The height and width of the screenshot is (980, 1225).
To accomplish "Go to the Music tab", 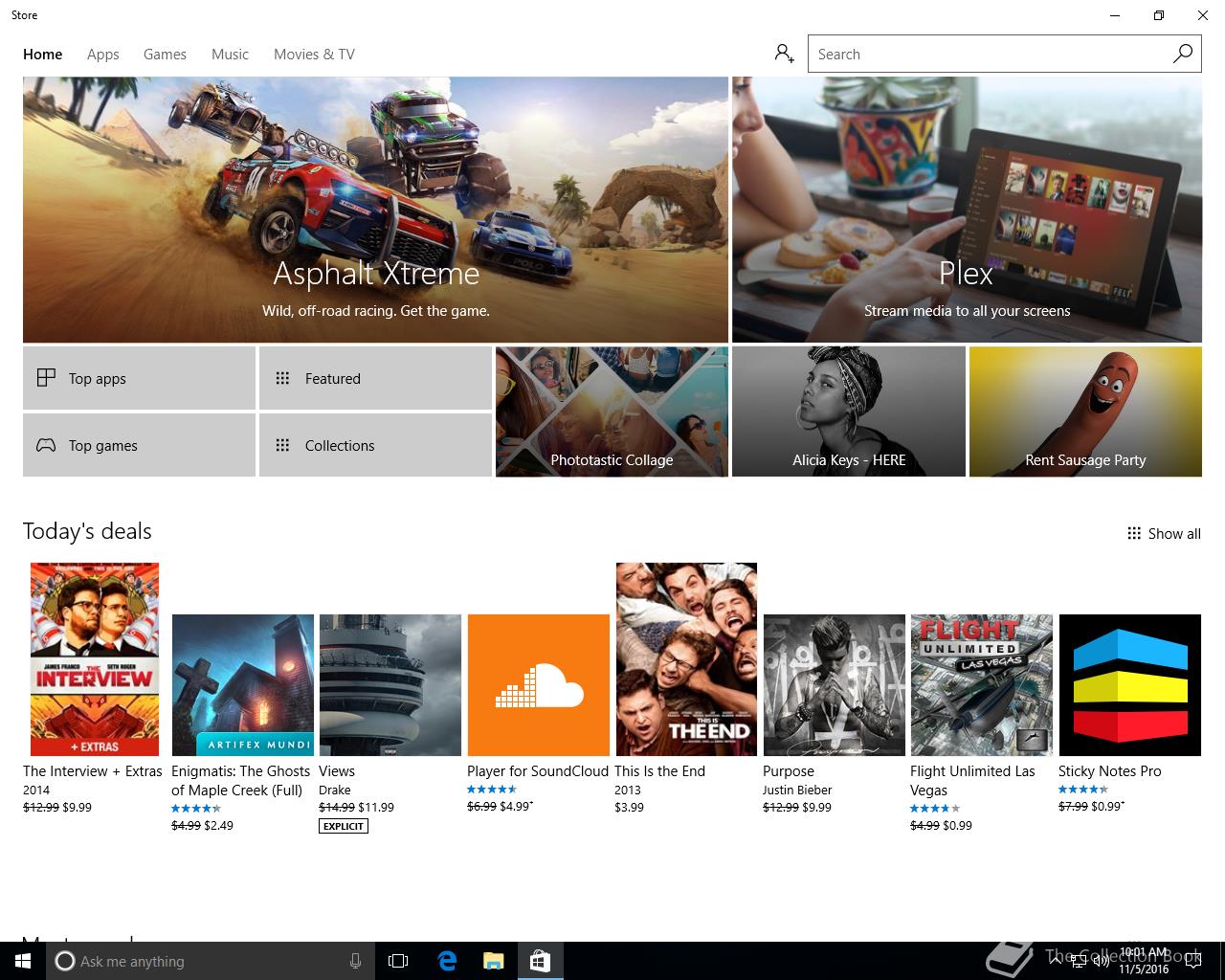I will (x=230, y=55).
